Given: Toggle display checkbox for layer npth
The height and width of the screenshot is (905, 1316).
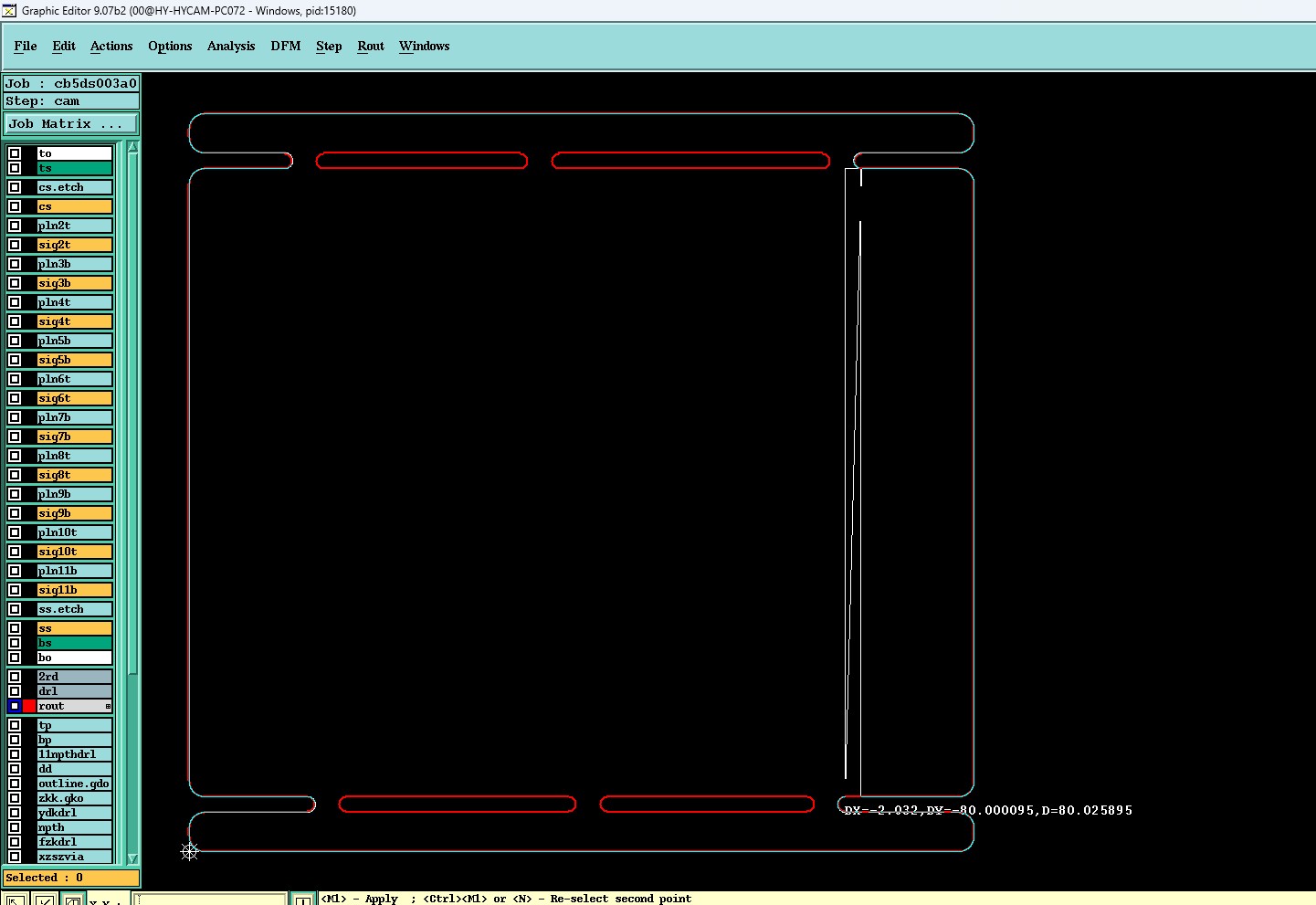Looking at the screenshot, I should pyautogui.click(x=15, y=827).
